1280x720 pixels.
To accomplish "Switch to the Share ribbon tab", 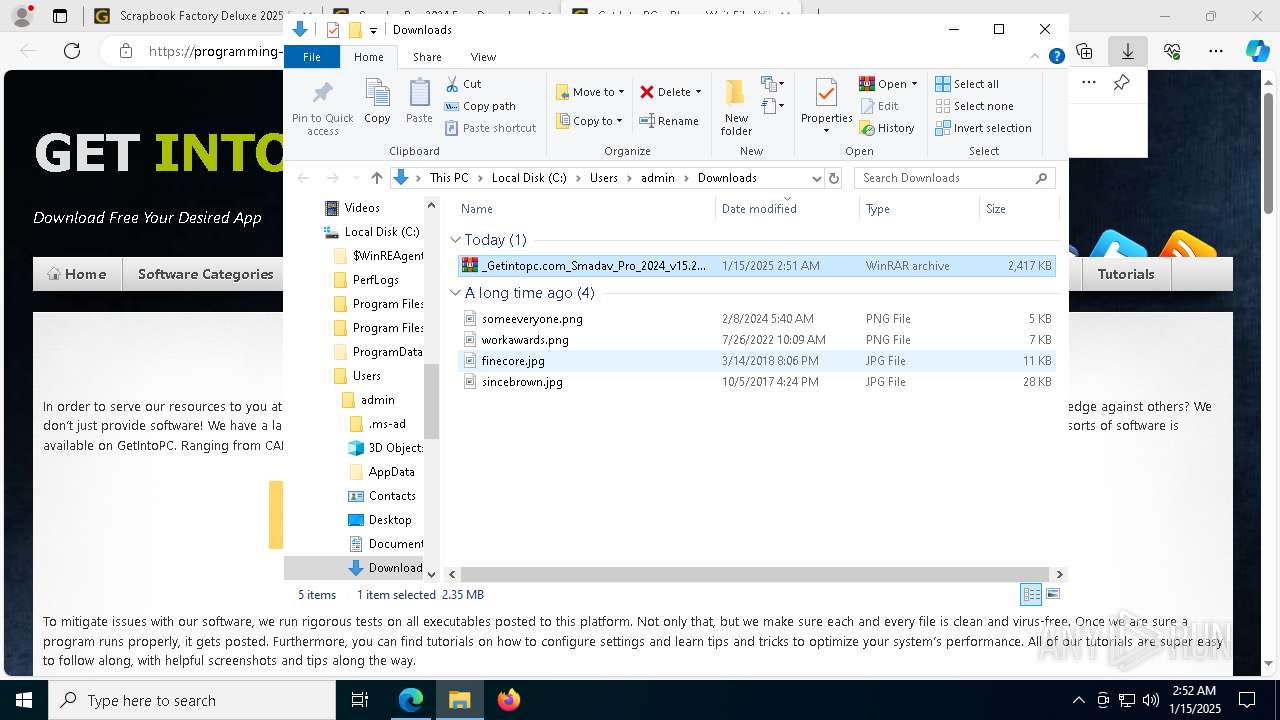I will pyautogui.click(x=427, y=57).
